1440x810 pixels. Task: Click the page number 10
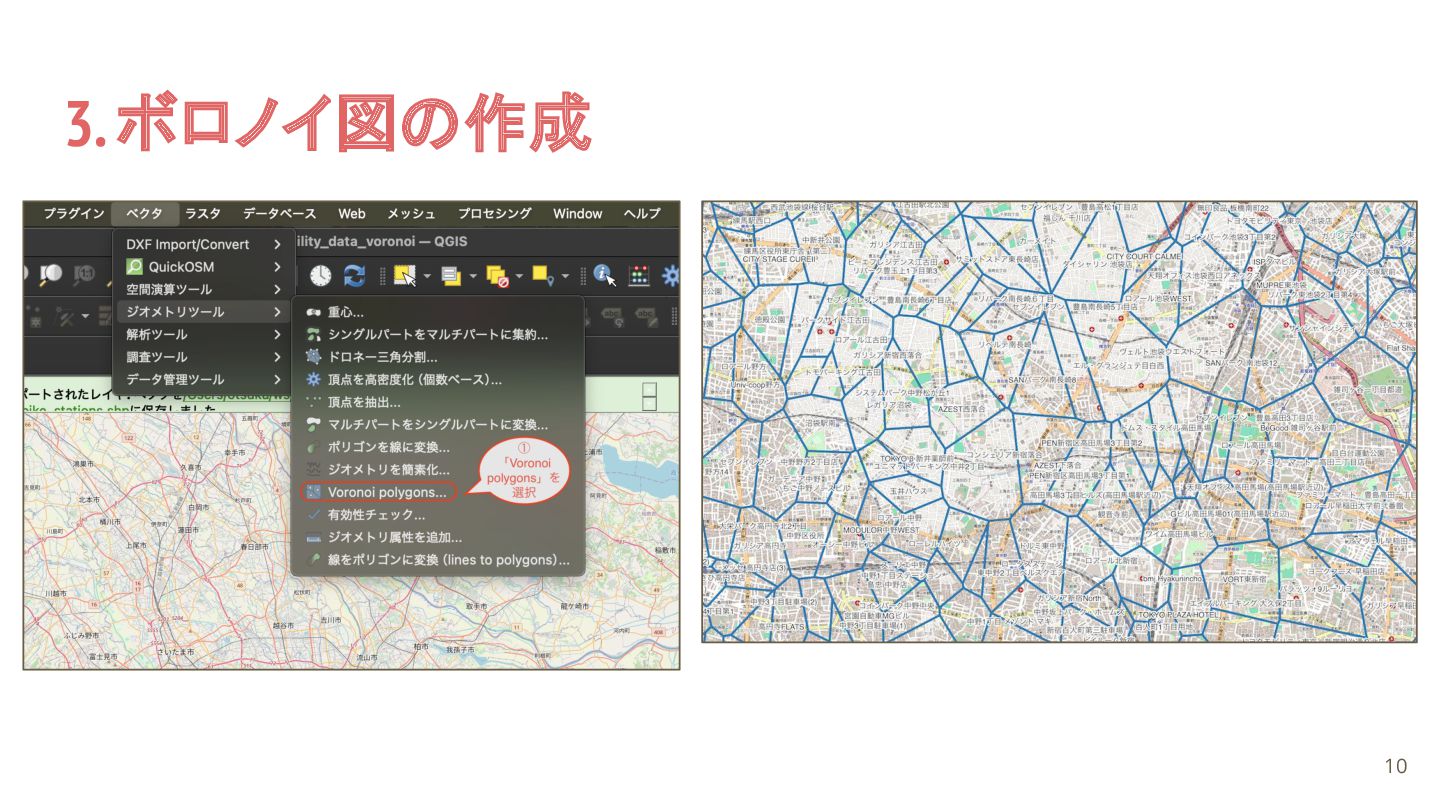(x=1395, y=766)
